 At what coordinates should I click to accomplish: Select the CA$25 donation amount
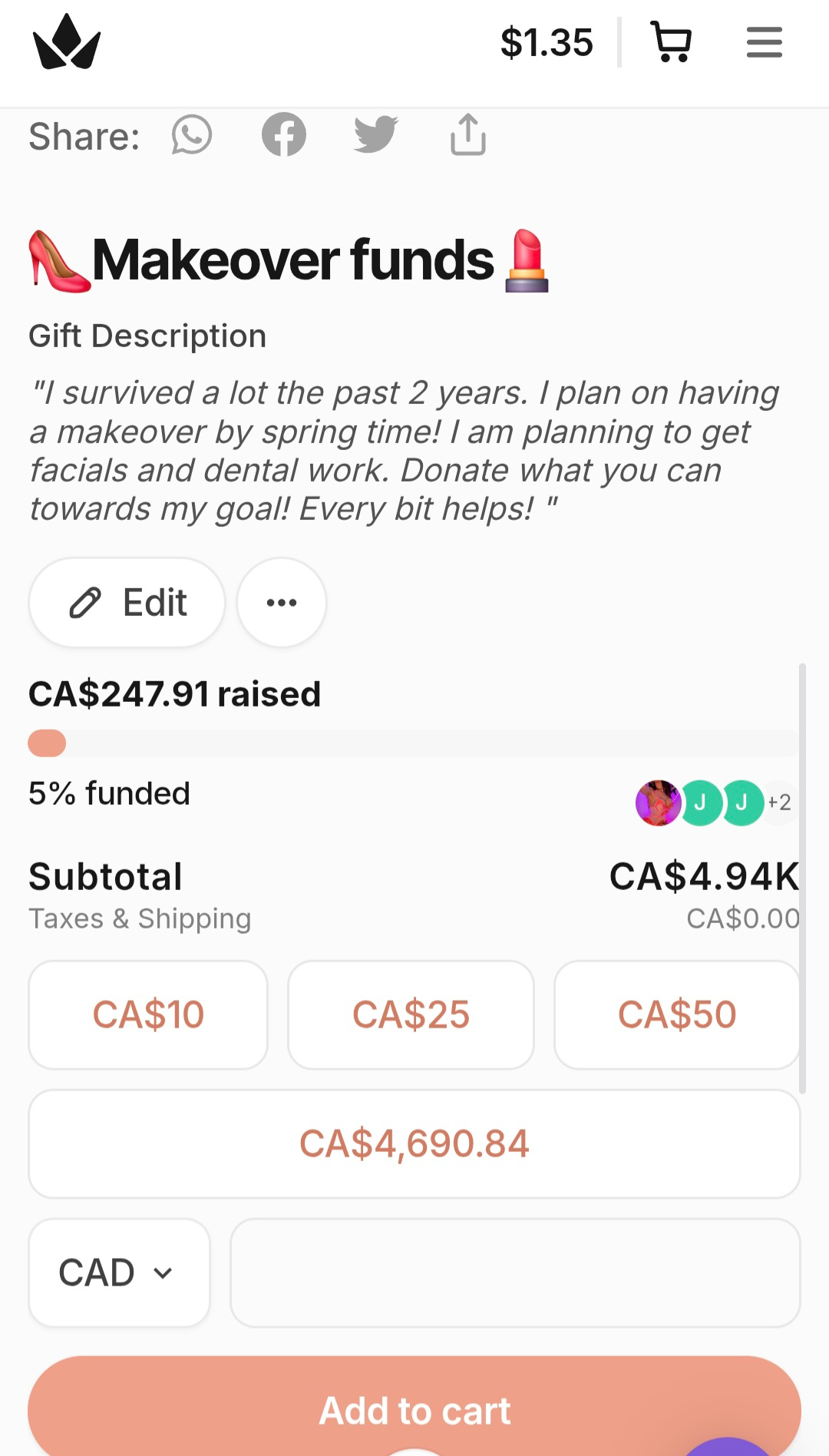[411, 1014]
